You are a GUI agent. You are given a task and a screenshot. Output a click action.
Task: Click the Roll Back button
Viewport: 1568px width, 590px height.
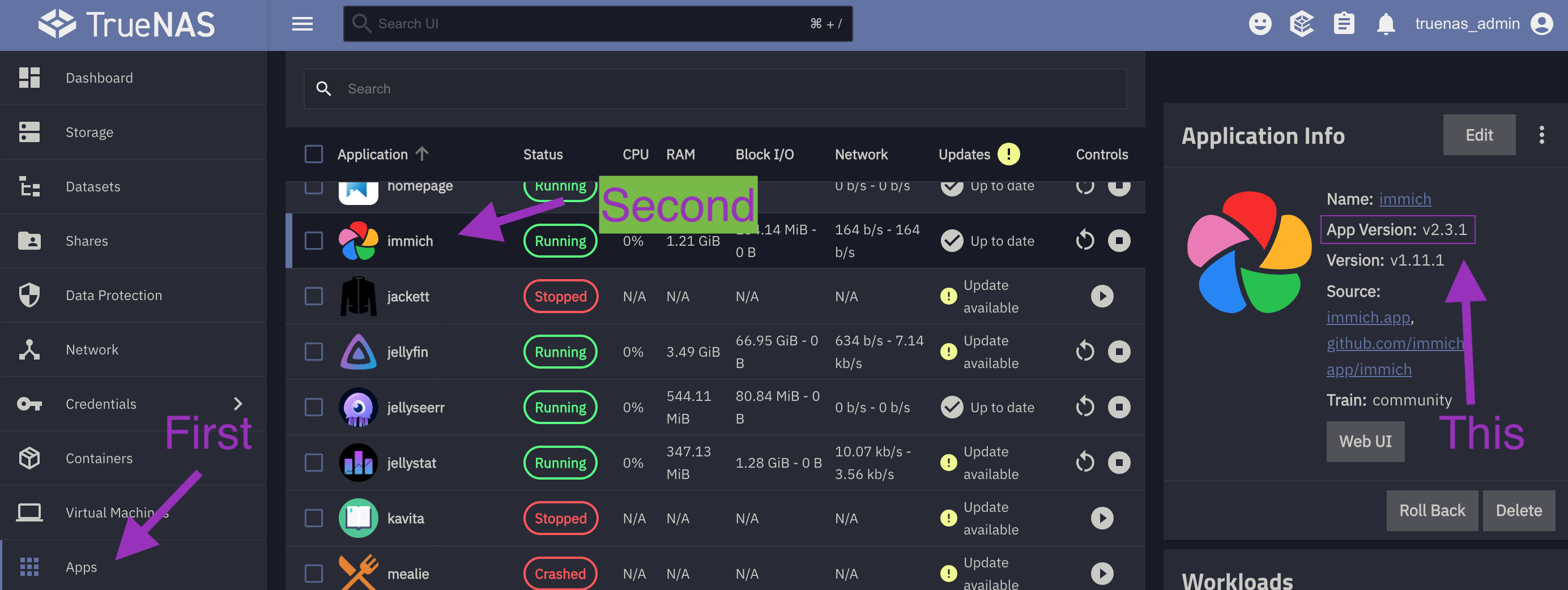(1431, 510)
